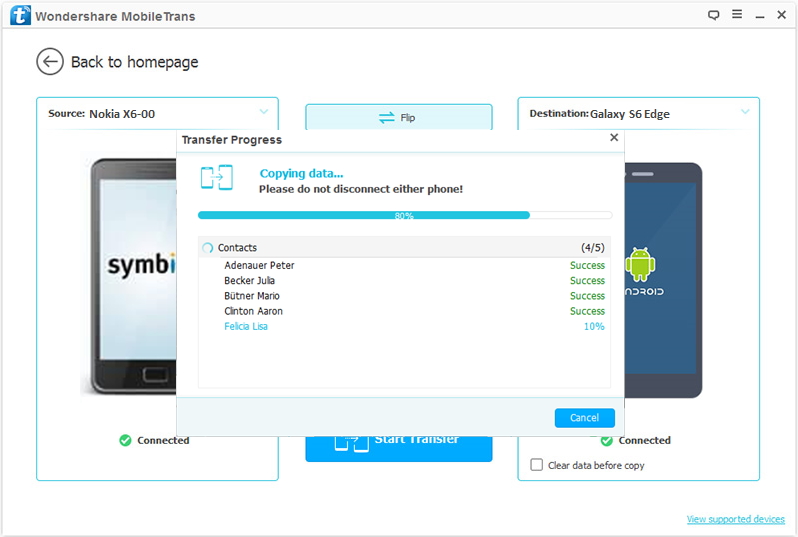The width and height of the screenshot is (798, 537).
Task: Click the Symbian source phone image
Action: [x=133, y=277]
